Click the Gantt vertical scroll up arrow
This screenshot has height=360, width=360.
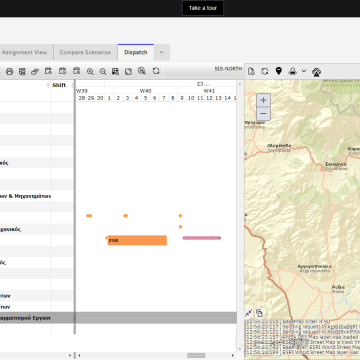coord(239,84)
